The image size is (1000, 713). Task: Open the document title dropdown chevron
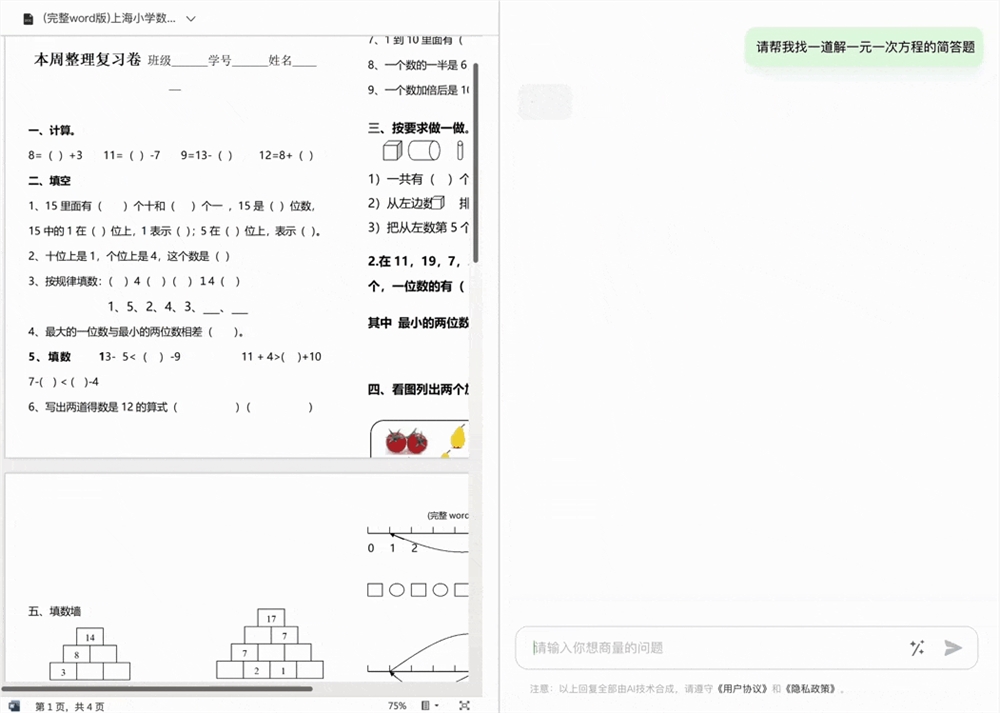(189, 18)
